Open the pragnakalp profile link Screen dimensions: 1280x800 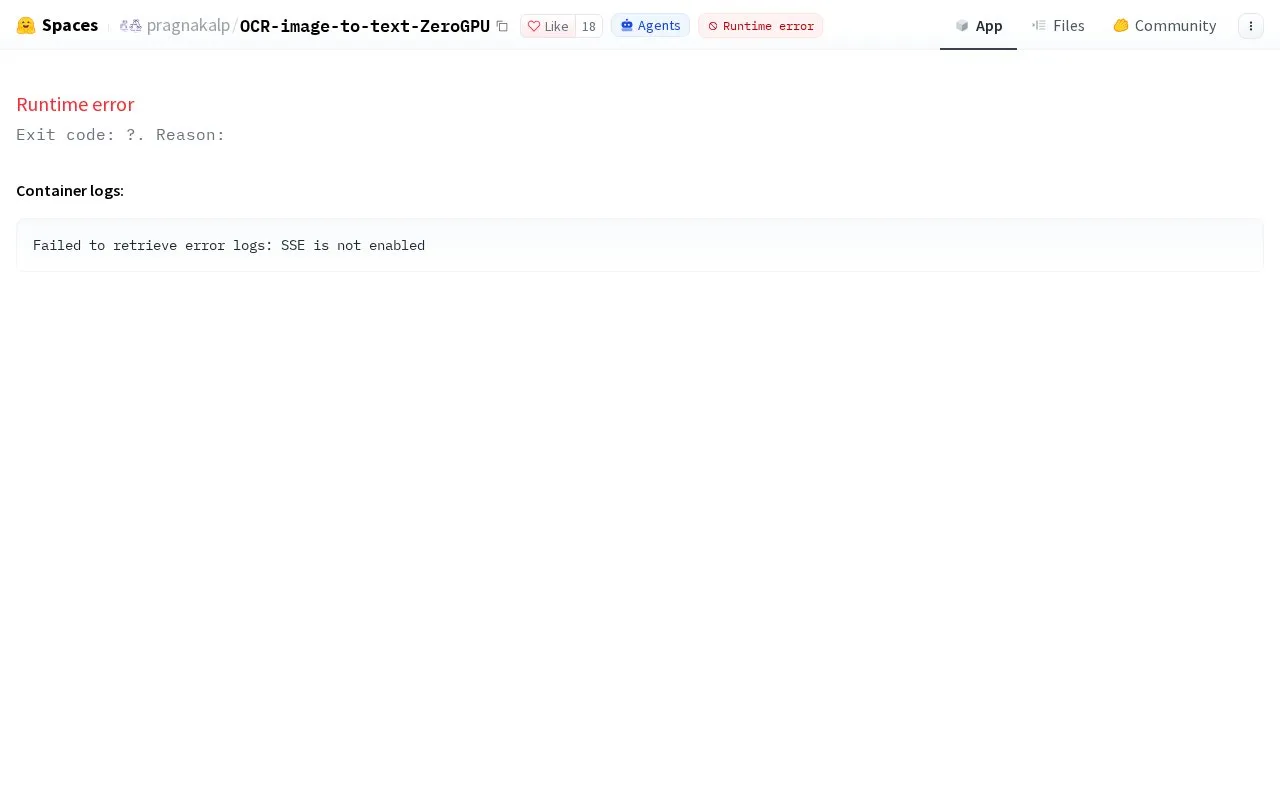click(188, 25)
